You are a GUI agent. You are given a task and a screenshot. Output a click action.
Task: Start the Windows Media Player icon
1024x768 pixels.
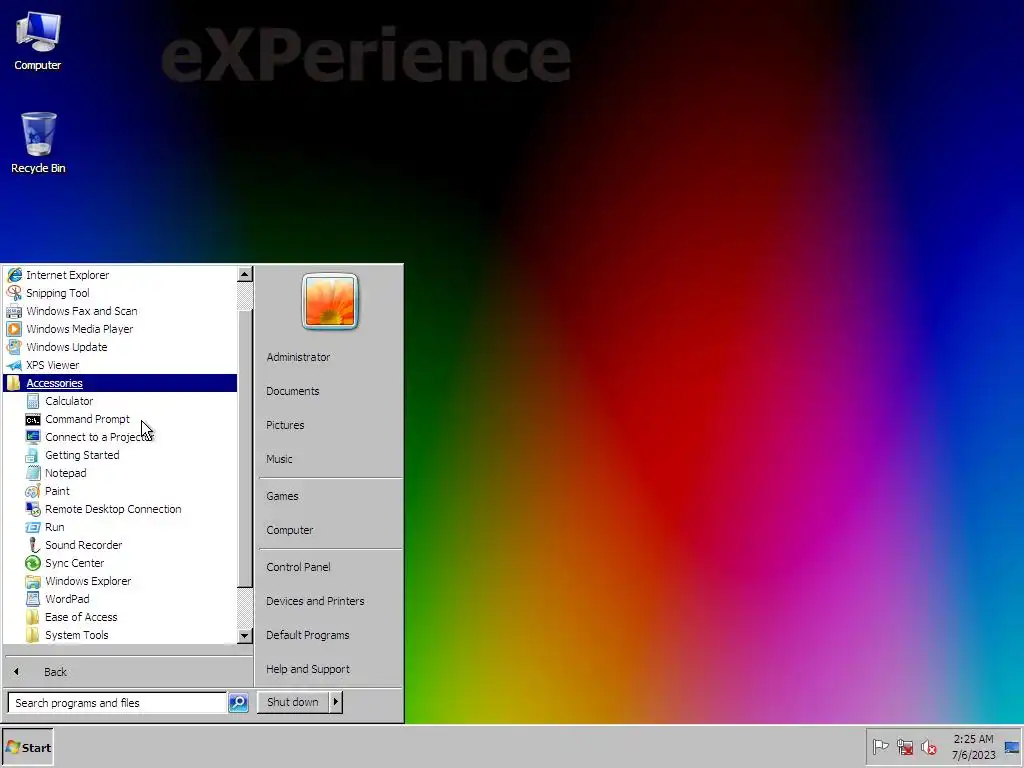[x=14, y=329]
